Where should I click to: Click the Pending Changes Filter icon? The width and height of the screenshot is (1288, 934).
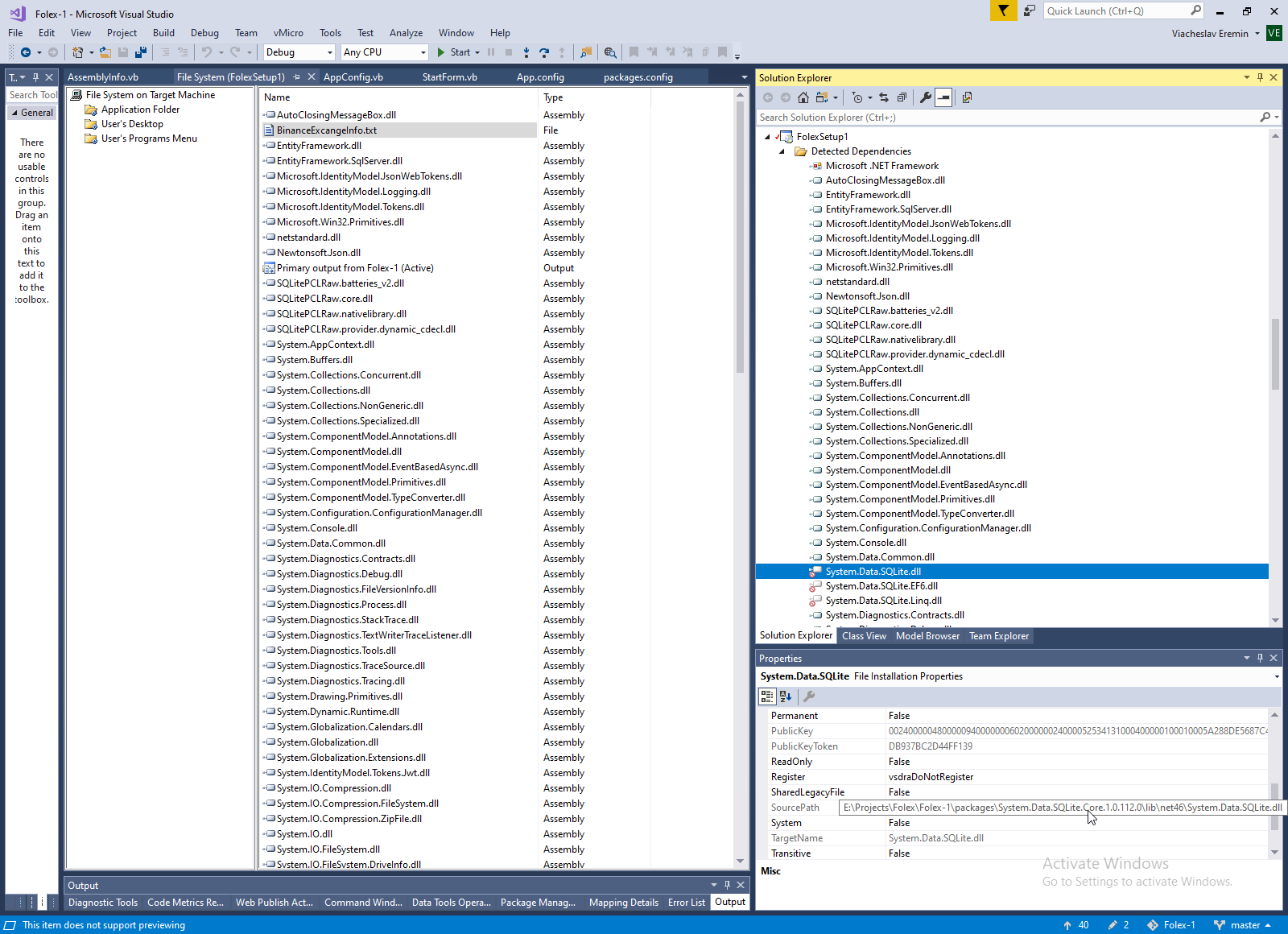coord(857,97)
